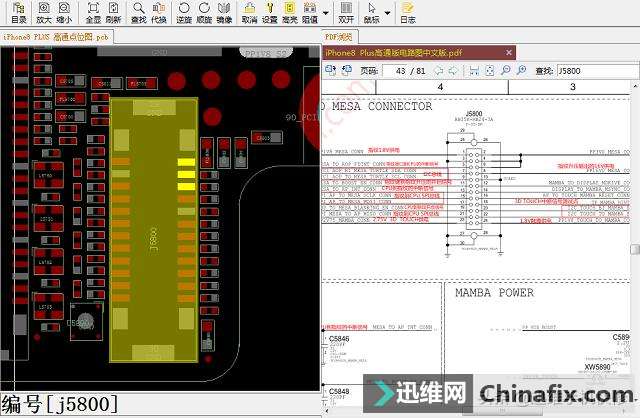Click the 取消 cancel tool
Image resolution: width=640 pixels, height=418 pixels.
(249, 13)
